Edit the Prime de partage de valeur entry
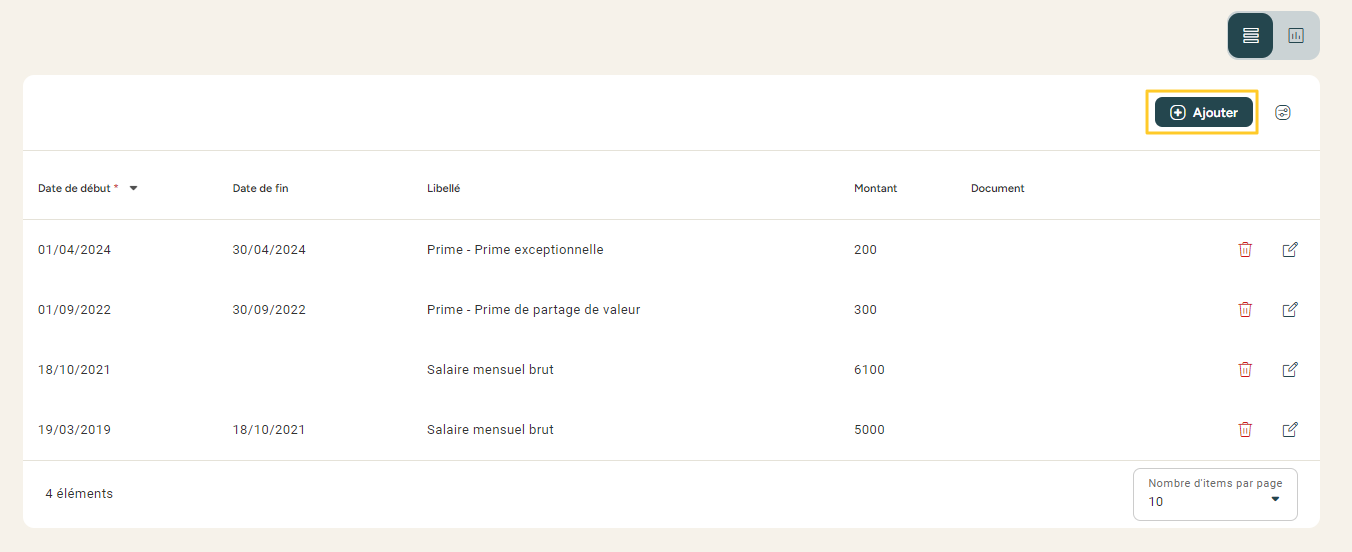The image size is (1352, 552). click(1290, 310)
